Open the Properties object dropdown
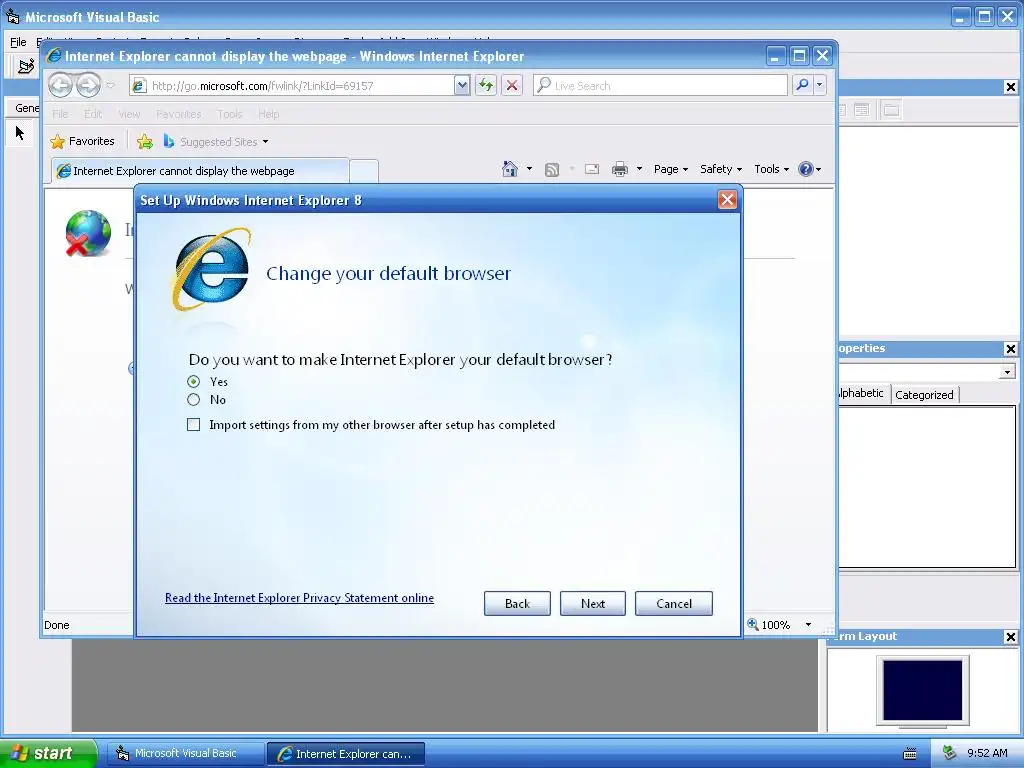Image resolution: width=1024 pixels, height=768 pixels. pos(1007,372)
